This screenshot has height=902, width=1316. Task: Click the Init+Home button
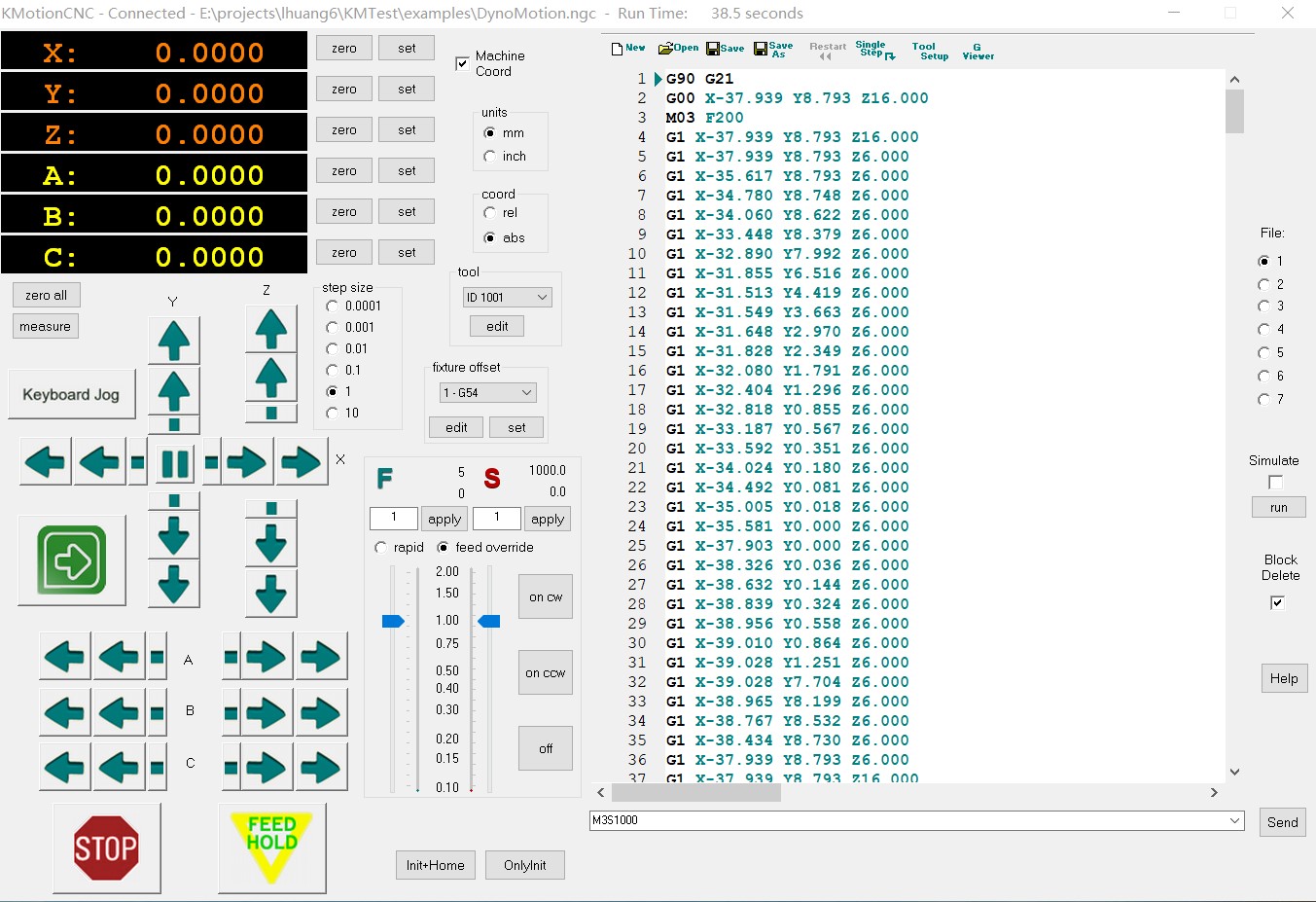(435, 866)
